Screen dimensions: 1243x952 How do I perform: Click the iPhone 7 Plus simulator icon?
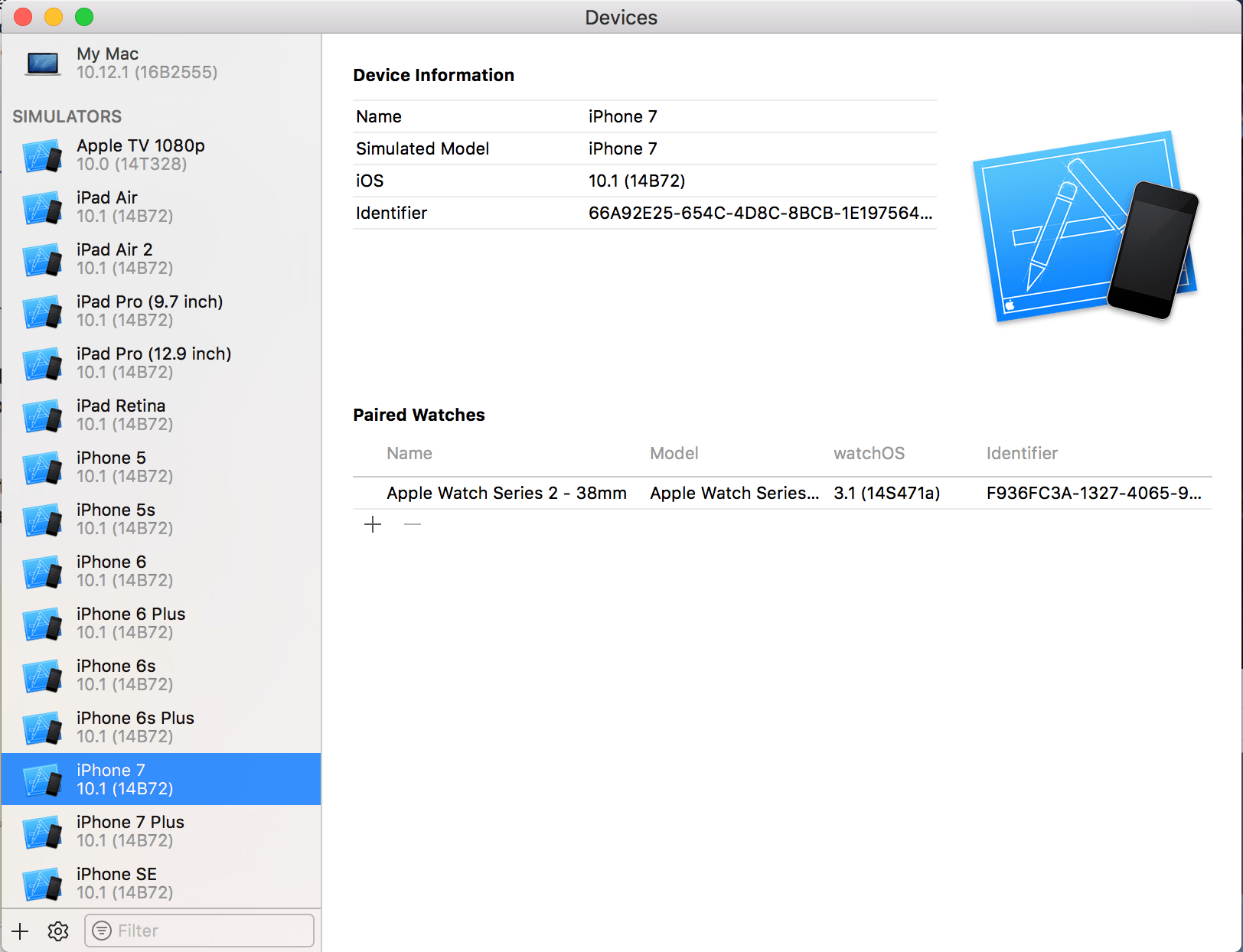(43, 832)
